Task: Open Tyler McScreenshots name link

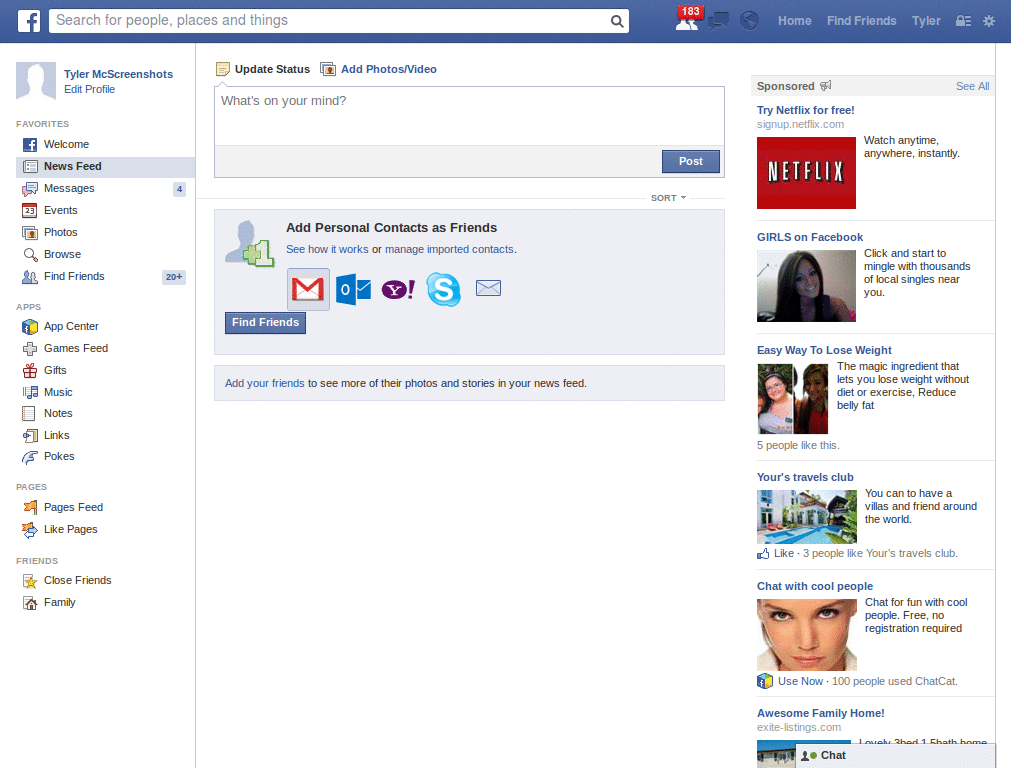Action: tap(118, 74)
